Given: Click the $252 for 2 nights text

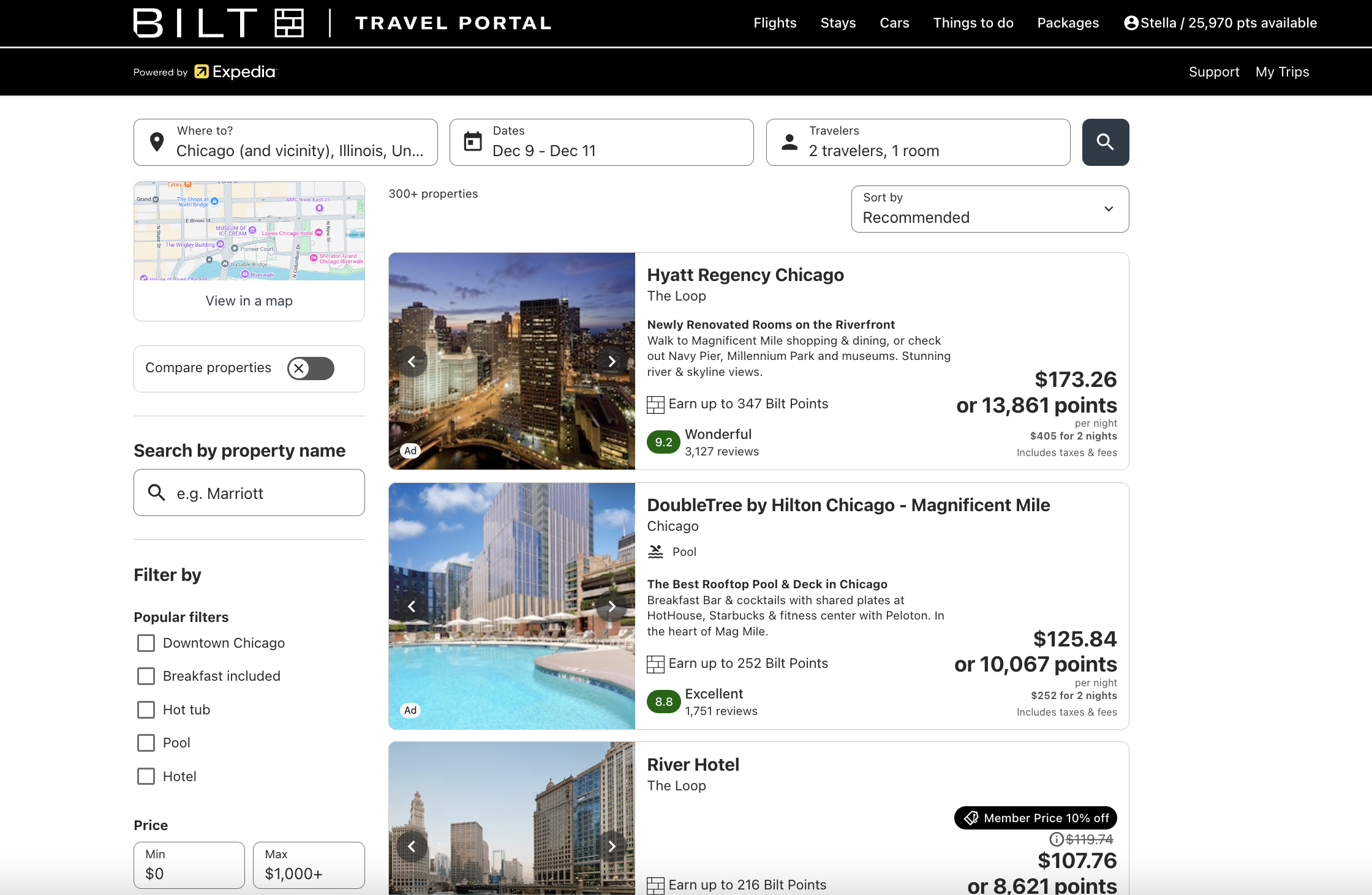Looking at the screenshot, I should point(1074,695).
